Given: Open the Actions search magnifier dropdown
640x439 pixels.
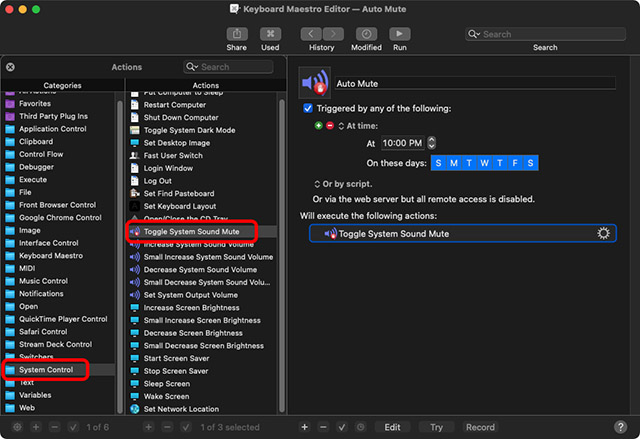Looking at the screenshot, I should (x=191, y=67).
